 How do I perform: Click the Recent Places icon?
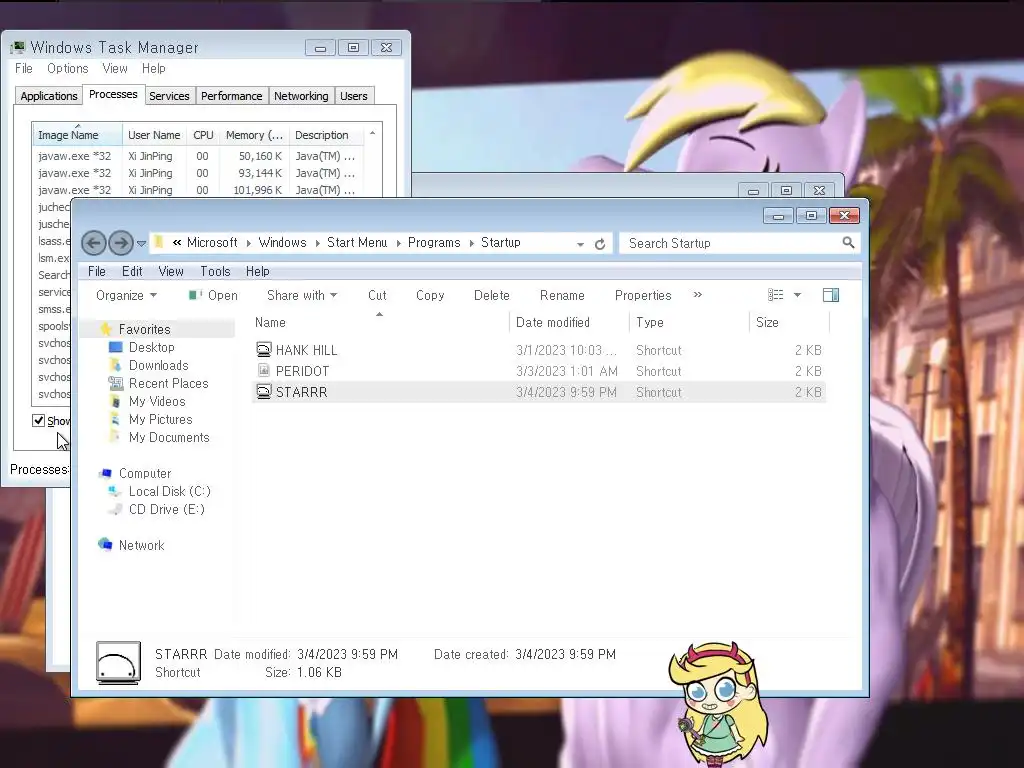[116, 383]
